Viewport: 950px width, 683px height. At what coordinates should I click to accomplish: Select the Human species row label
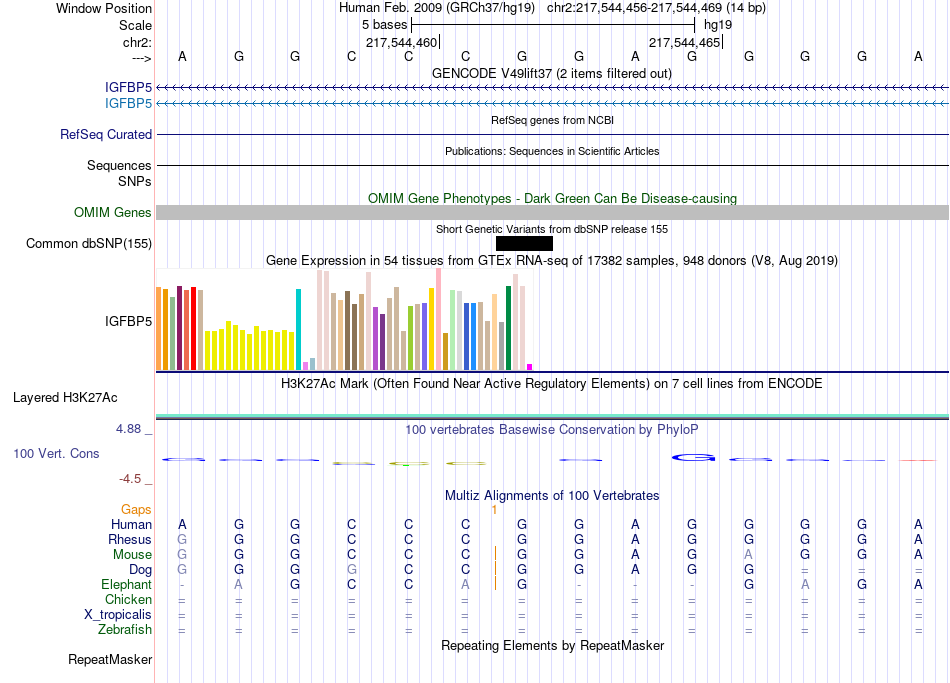coord(131,525)
